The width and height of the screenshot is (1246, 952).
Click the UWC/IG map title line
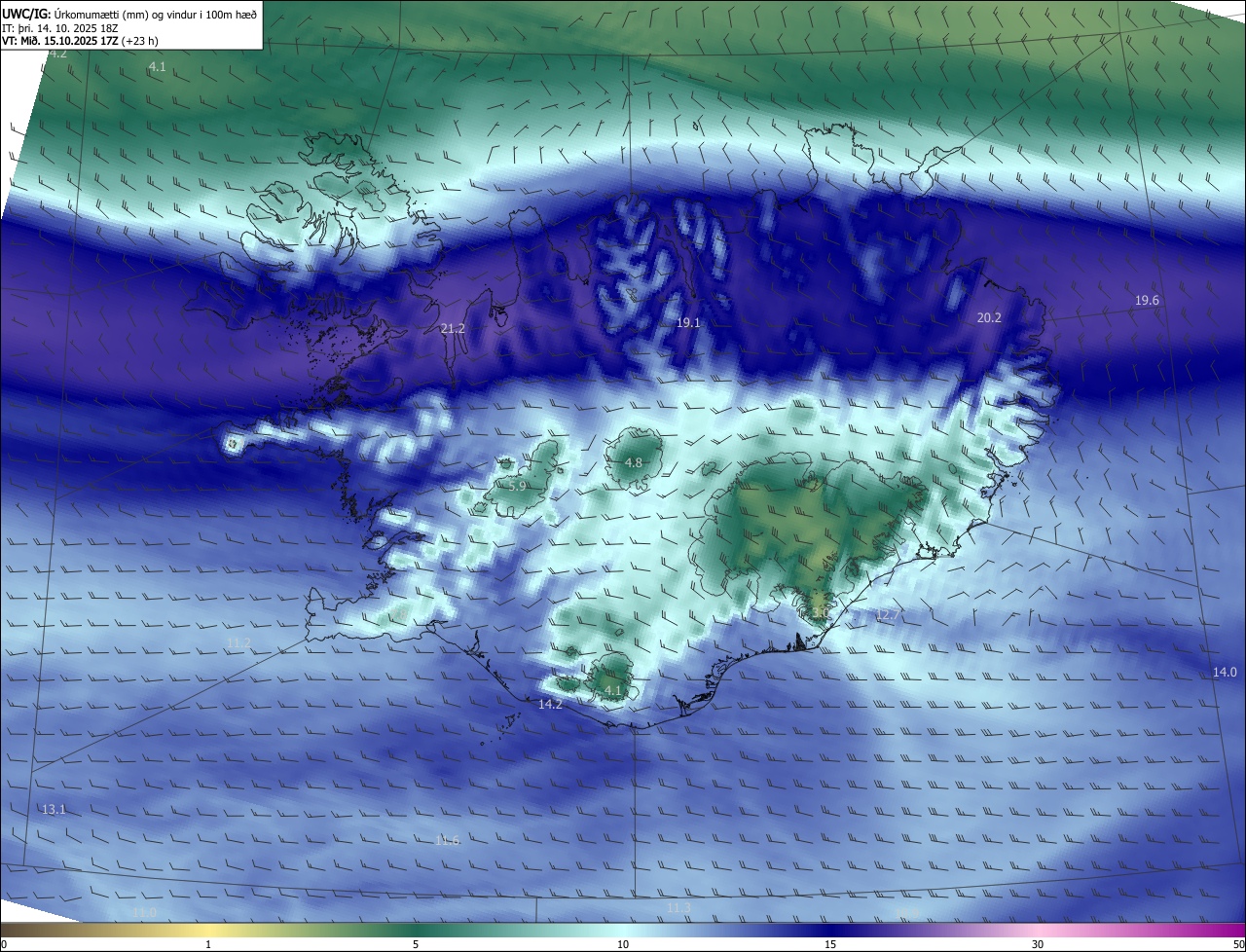[129, 14]
